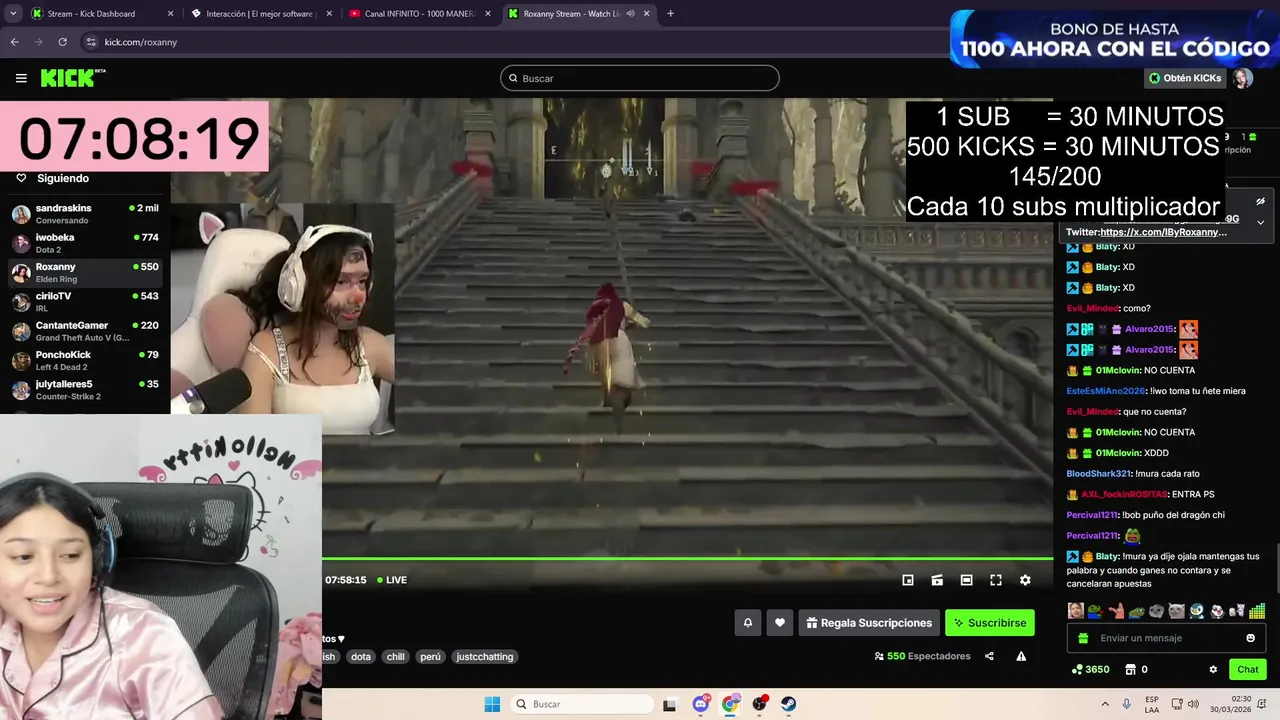1280x720 pixels.
Task: View the 3650 channel points balance
Action: (1090, 669)
